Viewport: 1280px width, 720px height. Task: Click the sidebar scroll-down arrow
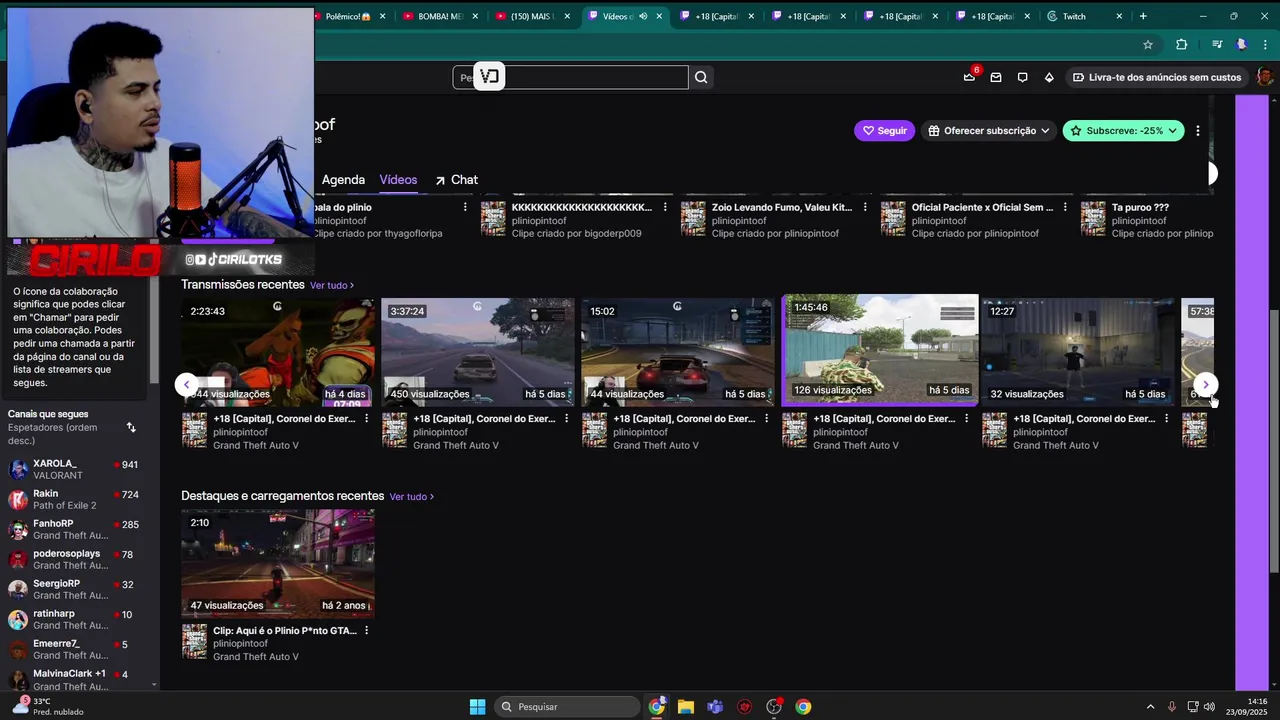[x=154, y=685]
